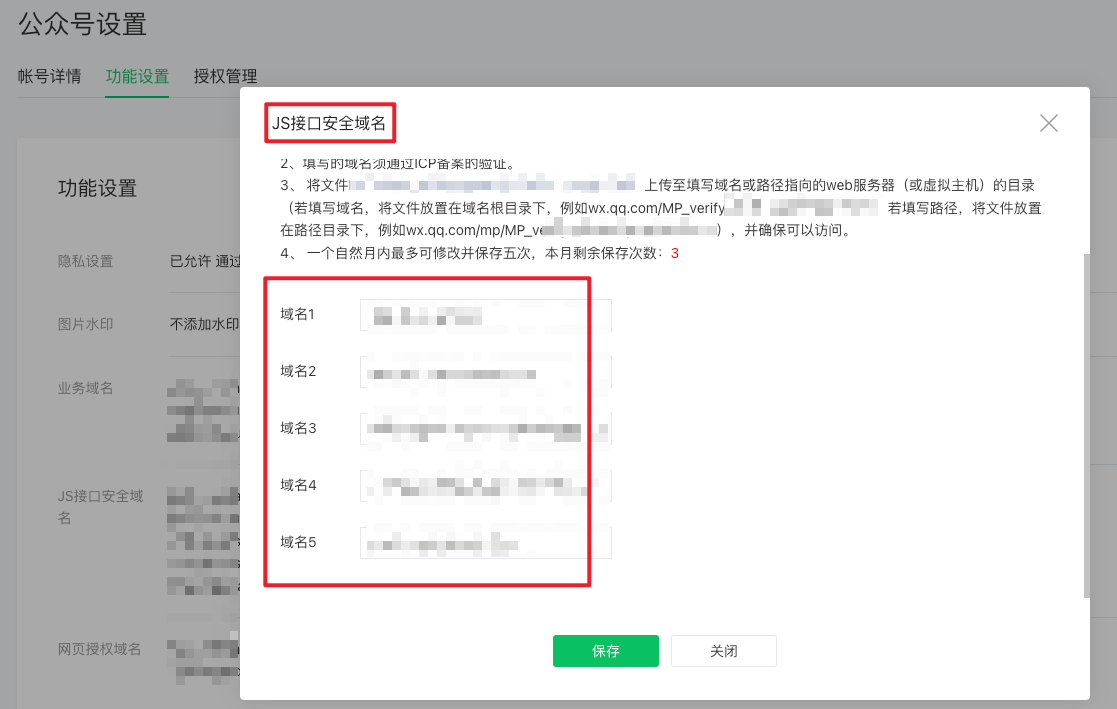Click the green 保存 button
This screenshot has height=709, width=1117.
click(606, 651)
